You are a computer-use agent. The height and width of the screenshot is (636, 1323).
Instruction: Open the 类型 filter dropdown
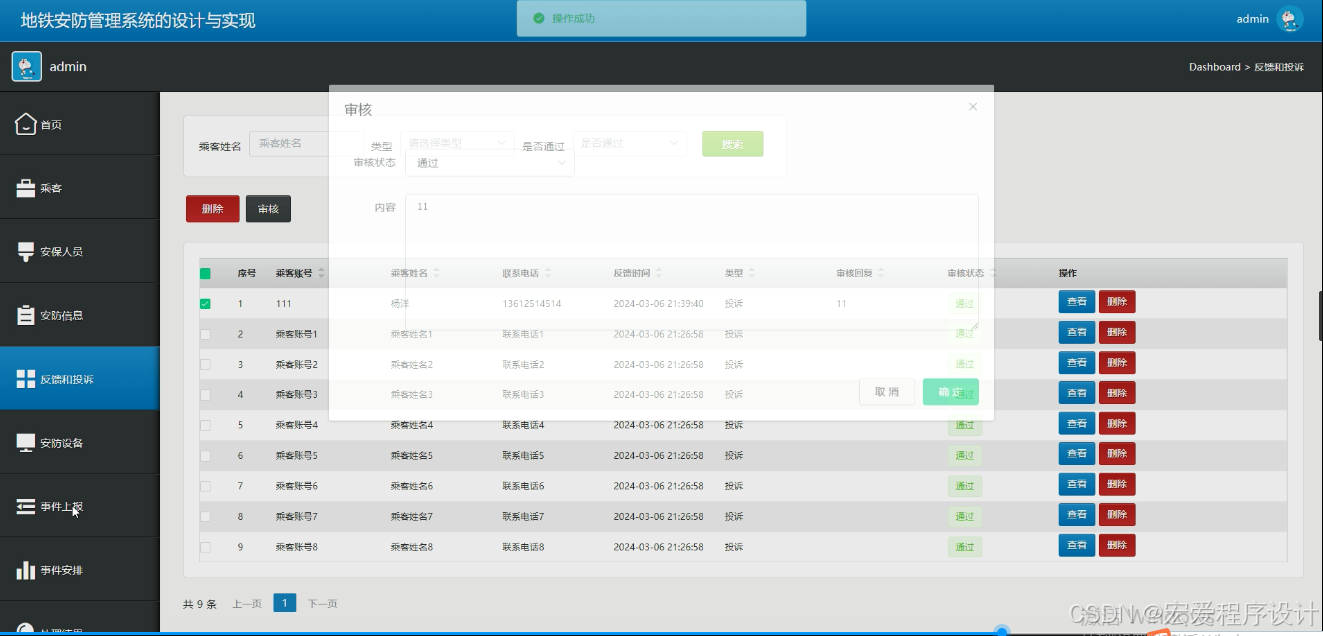pos(457,143)
